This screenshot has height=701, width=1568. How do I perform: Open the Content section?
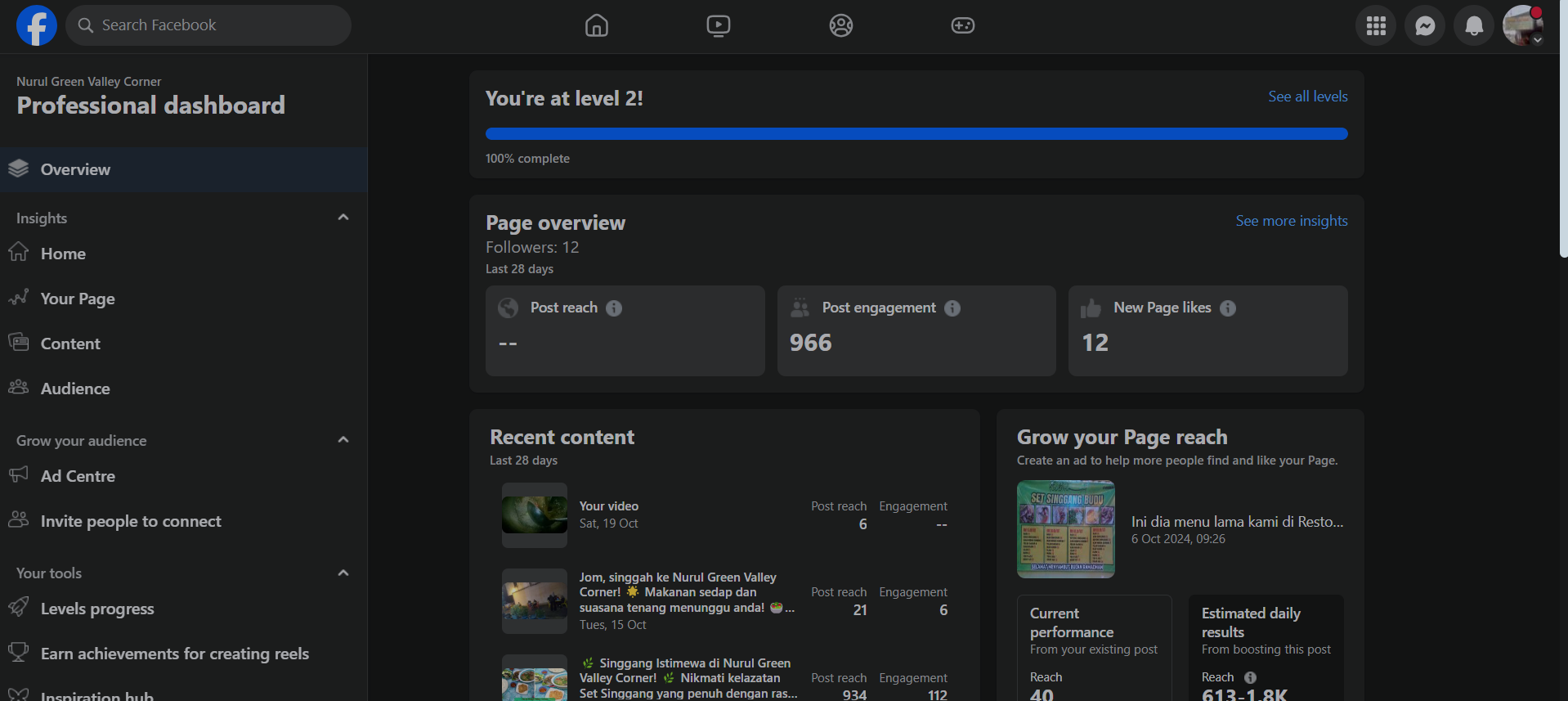[x=184, y=344]
